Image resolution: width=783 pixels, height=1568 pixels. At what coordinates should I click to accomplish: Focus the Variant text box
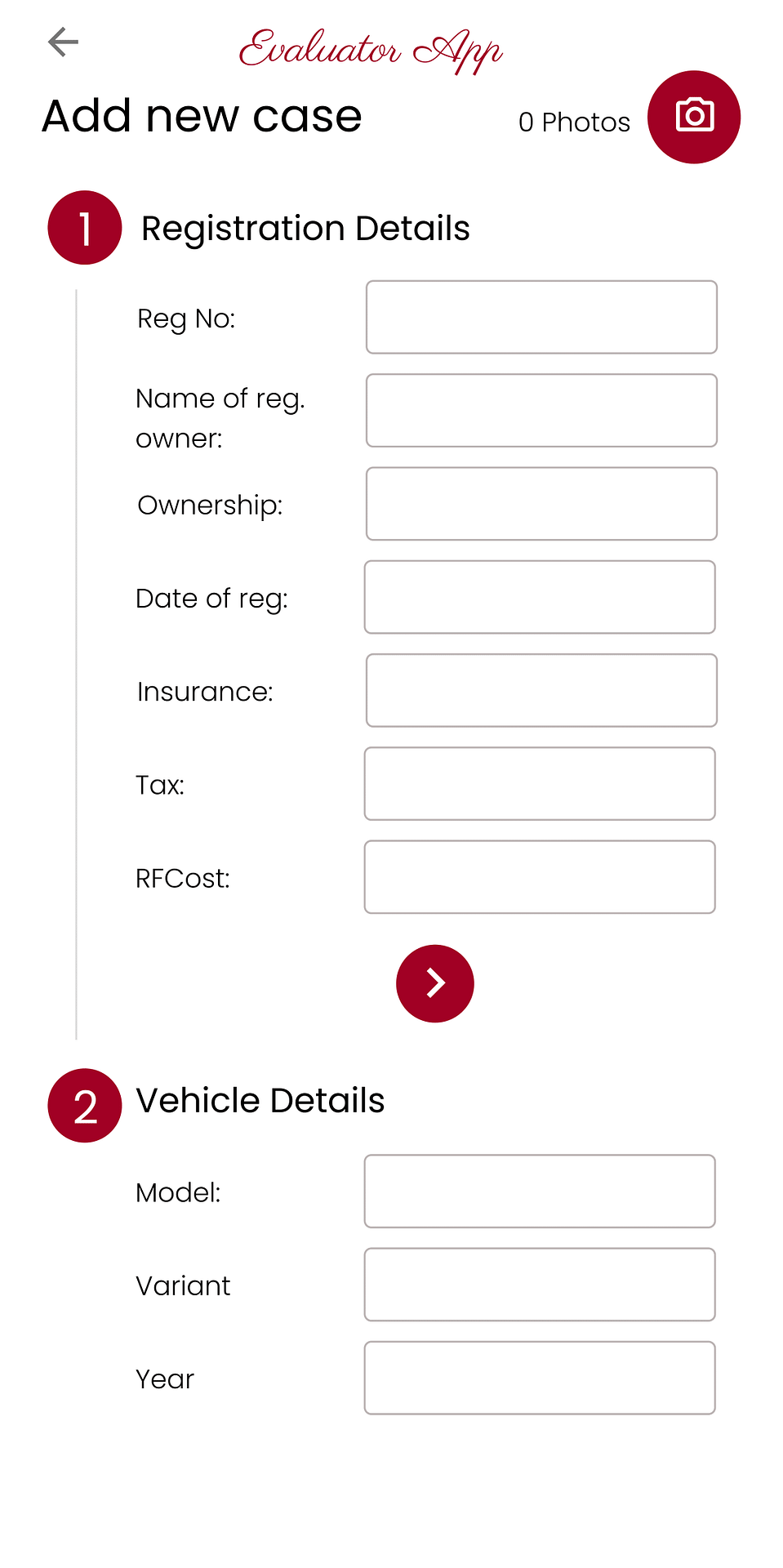pyautogui.click(x=540, y=1285)
